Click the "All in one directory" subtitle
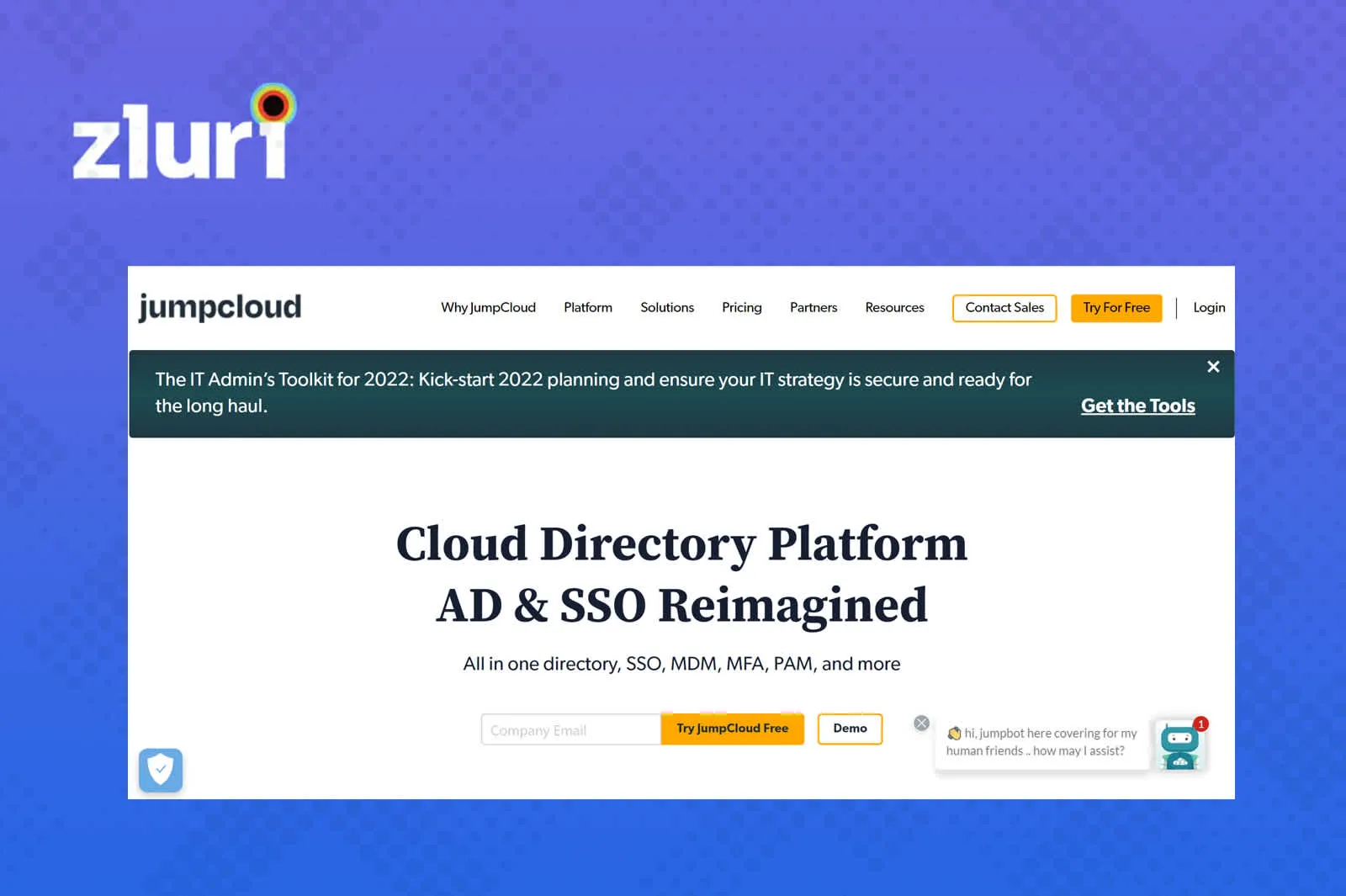Screen dimensions: 1346x896 (x=681, y=664)
